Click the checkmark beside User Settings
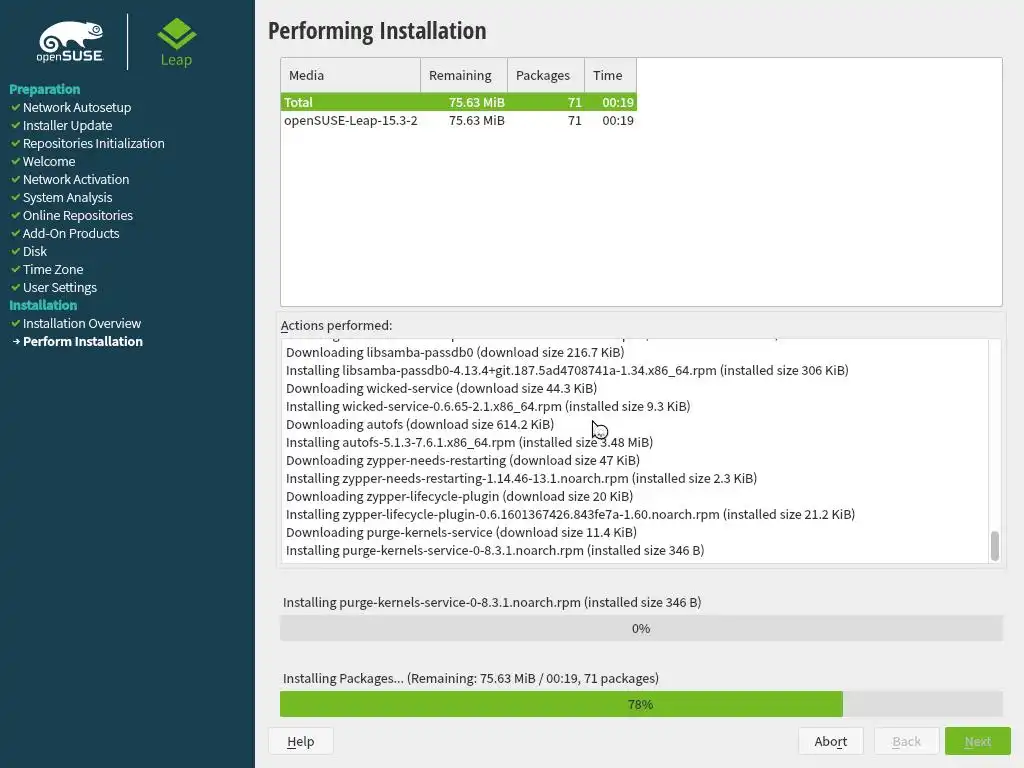 (x=16, y=287)
